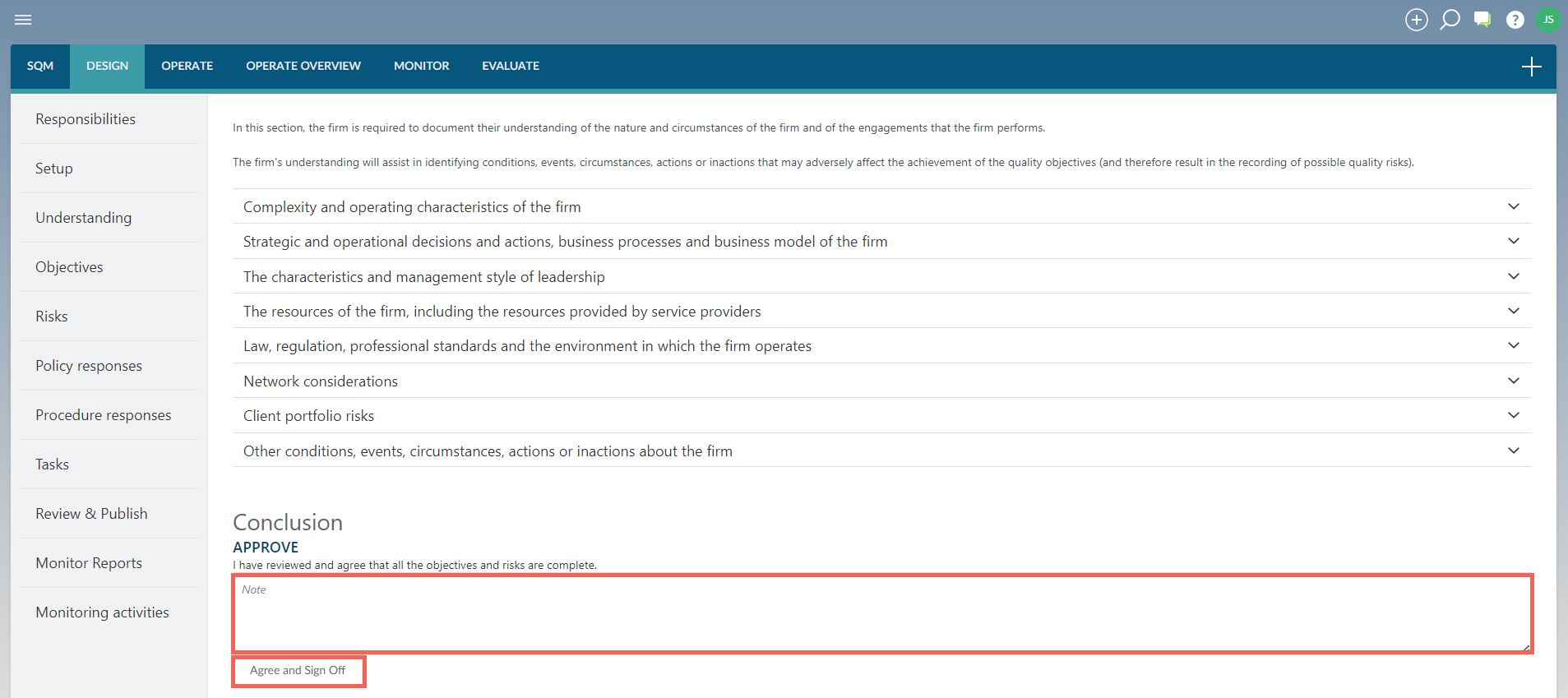Expand chevron for Complexity and operating characteristics
1568x698 pixels.
point(1513,206)
